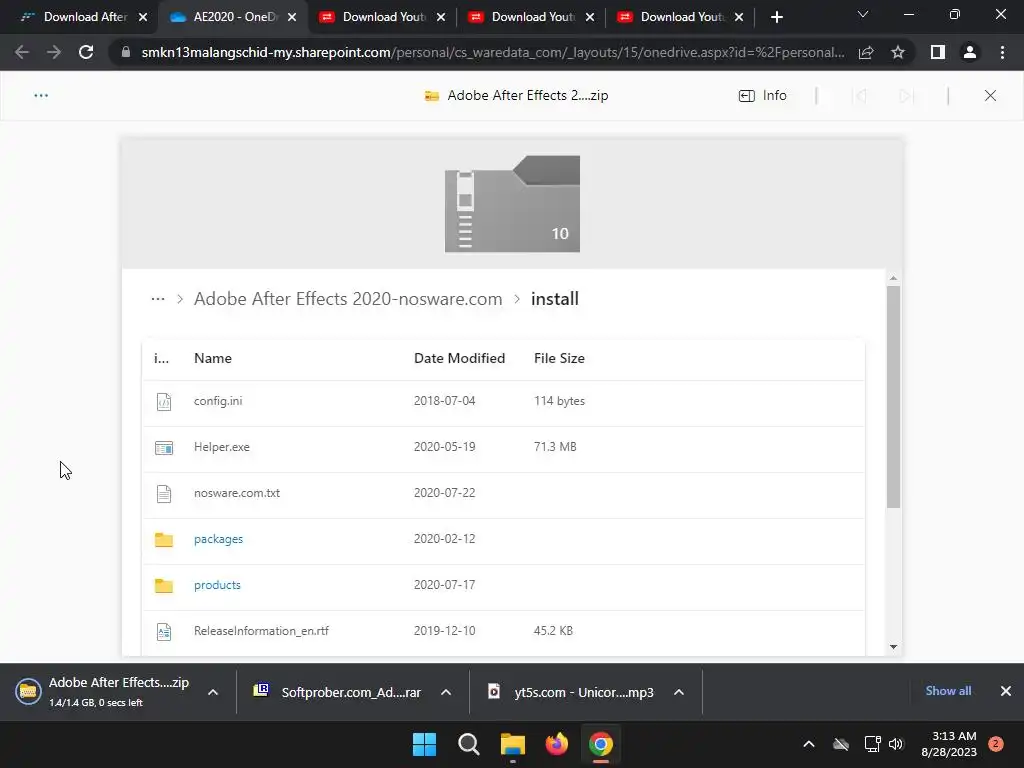Click the 2018-07-04 date cell

click(444, 401)
